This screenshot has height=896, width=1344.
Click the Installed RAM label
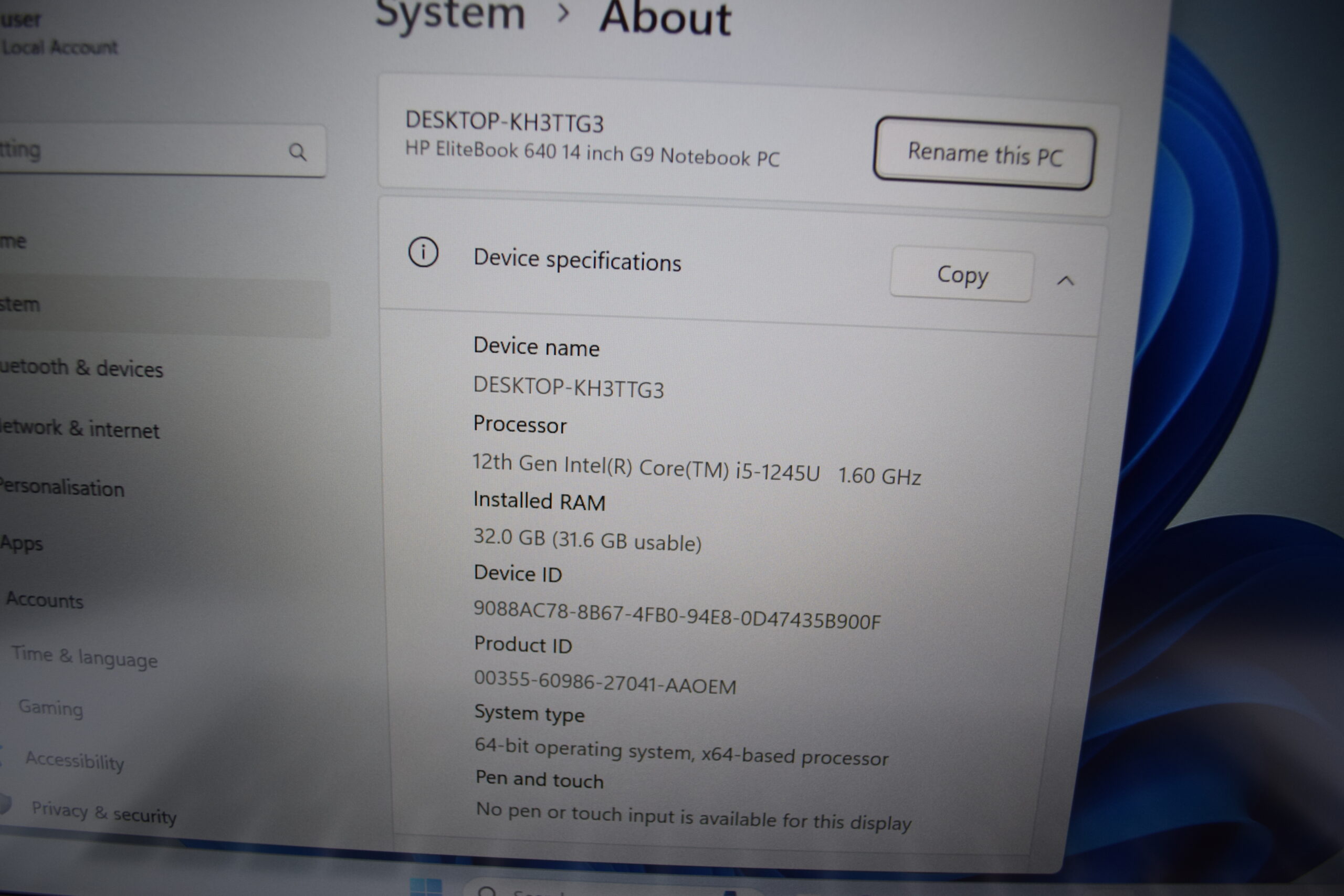539,501
